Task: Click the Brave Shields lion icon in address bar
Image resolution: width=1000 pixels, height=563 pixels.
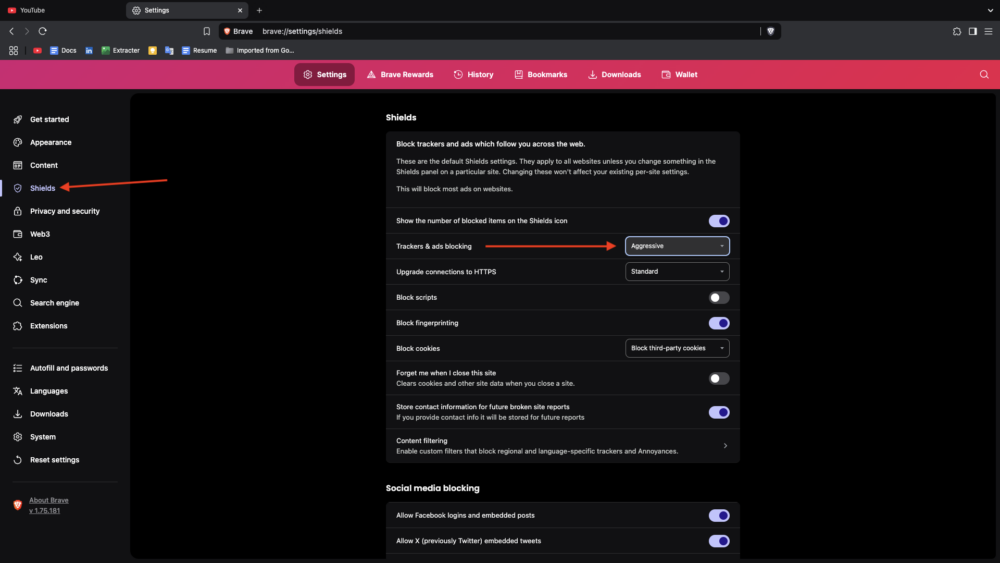Action: coord(770,31)
